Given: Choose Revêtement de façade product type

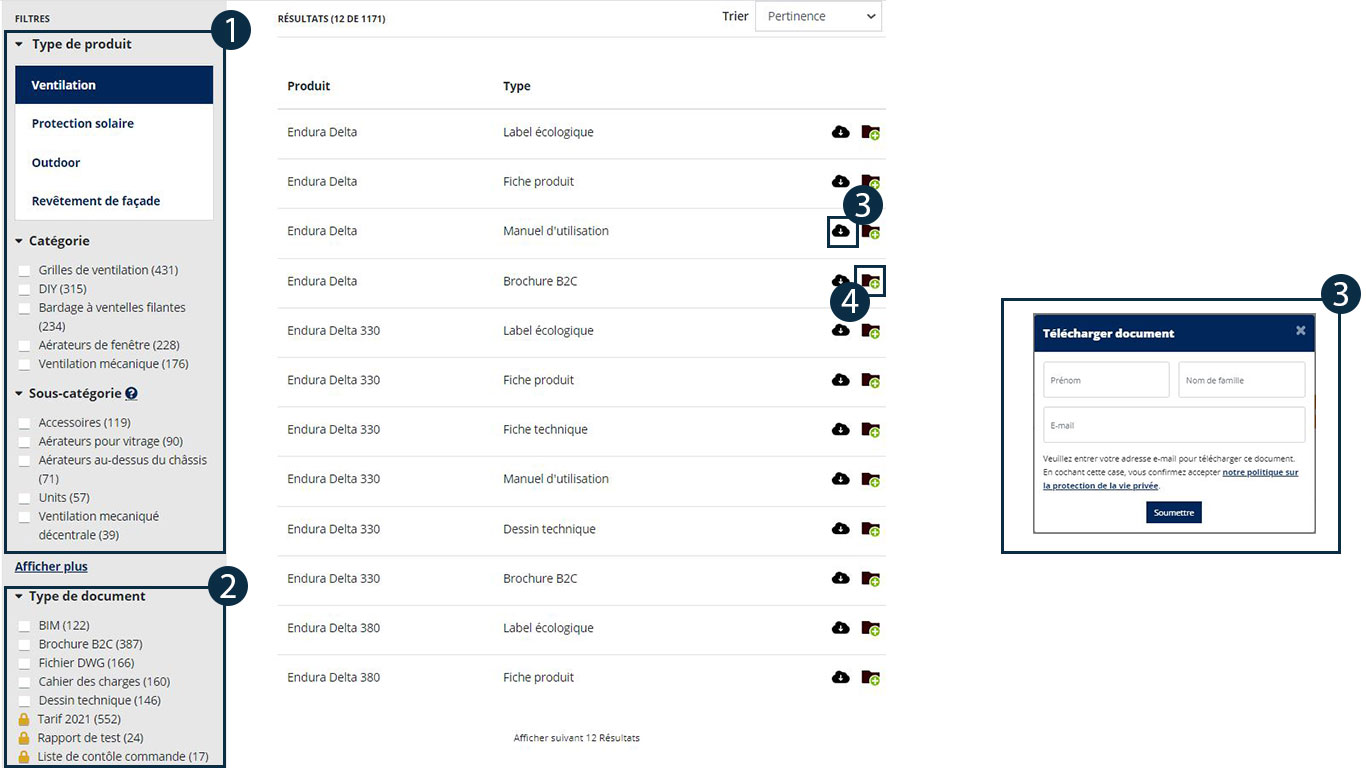Looking at the screenshot, I should coord(96,201).
